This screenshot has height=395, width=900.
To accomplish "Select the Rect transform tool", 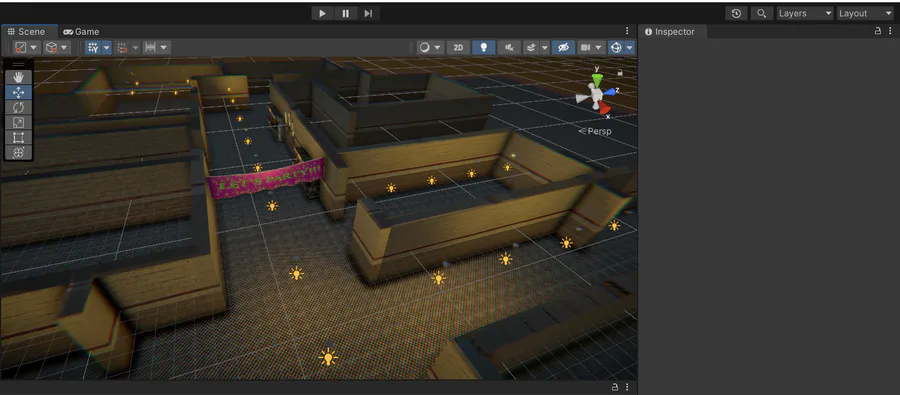I will click(18, 137).
